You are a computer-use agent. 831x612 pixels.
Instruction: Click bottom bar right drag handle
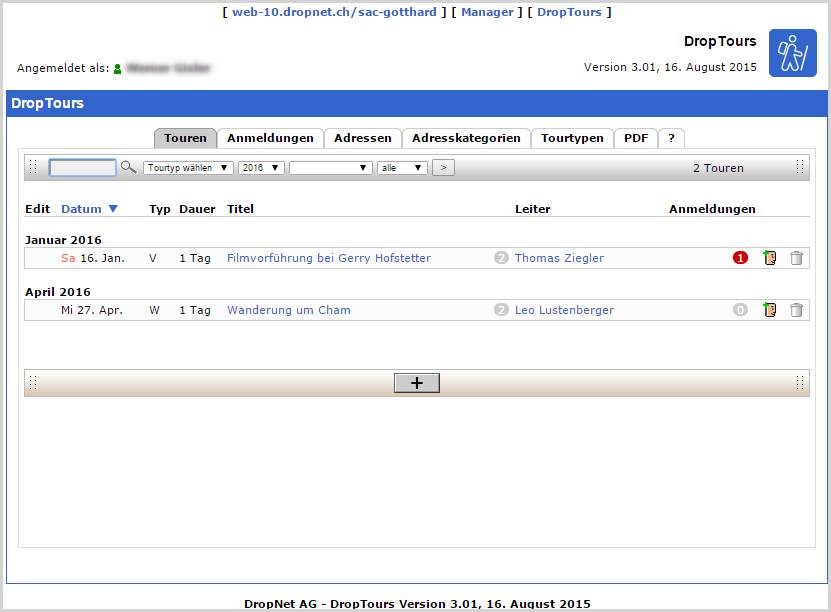(x=800, y=383)
